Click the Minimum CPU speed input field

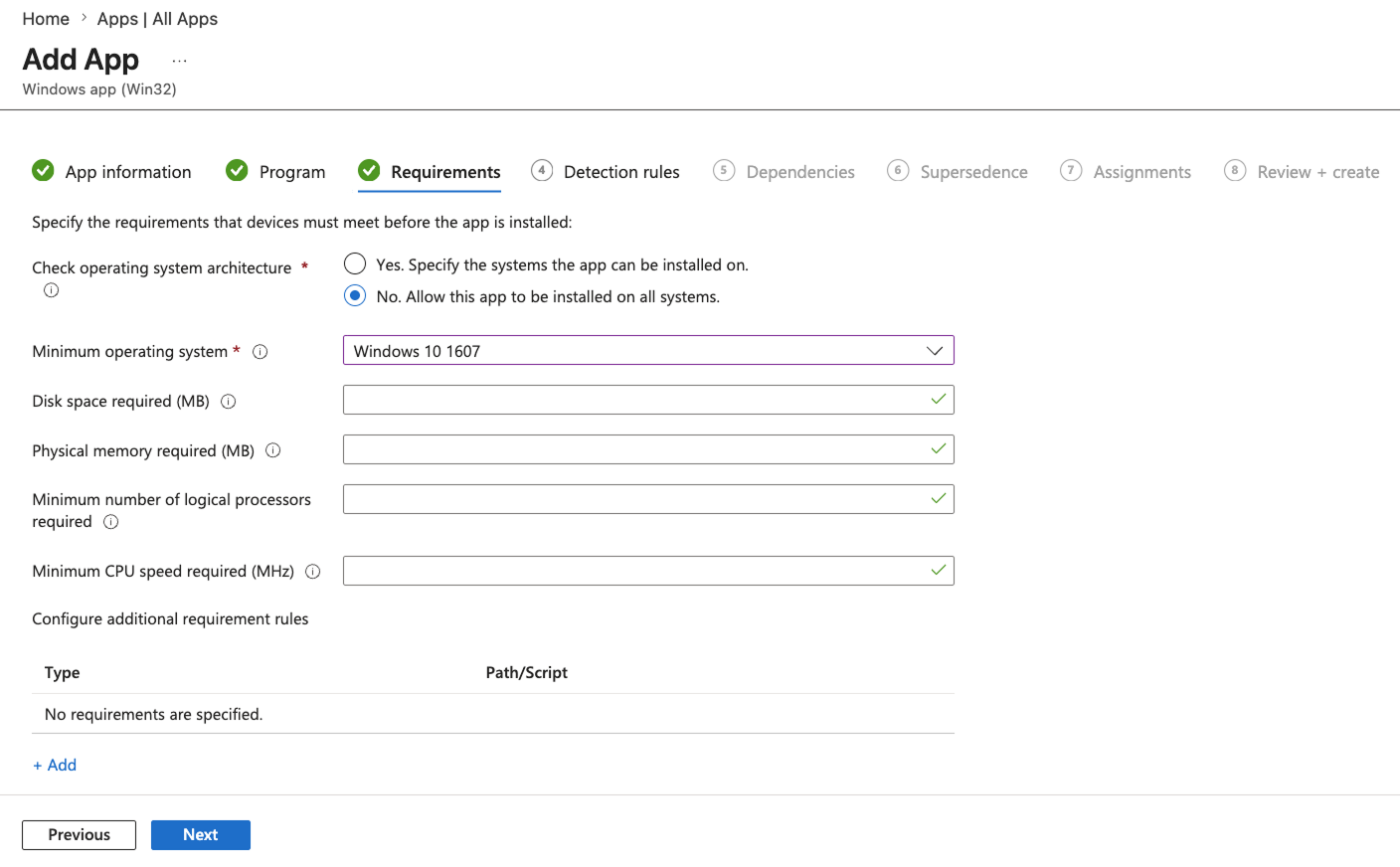pos(648,571)
